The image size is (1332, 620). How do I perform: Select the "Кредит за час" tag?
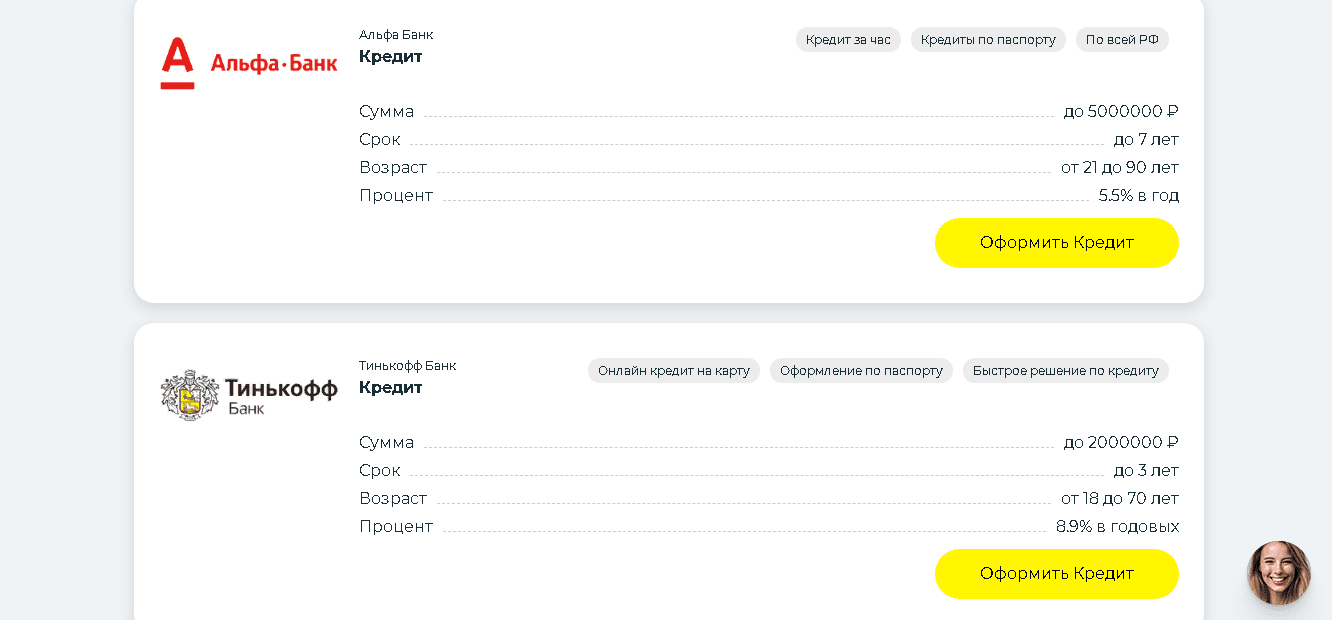pyautogui.click(x=848, y=40)
